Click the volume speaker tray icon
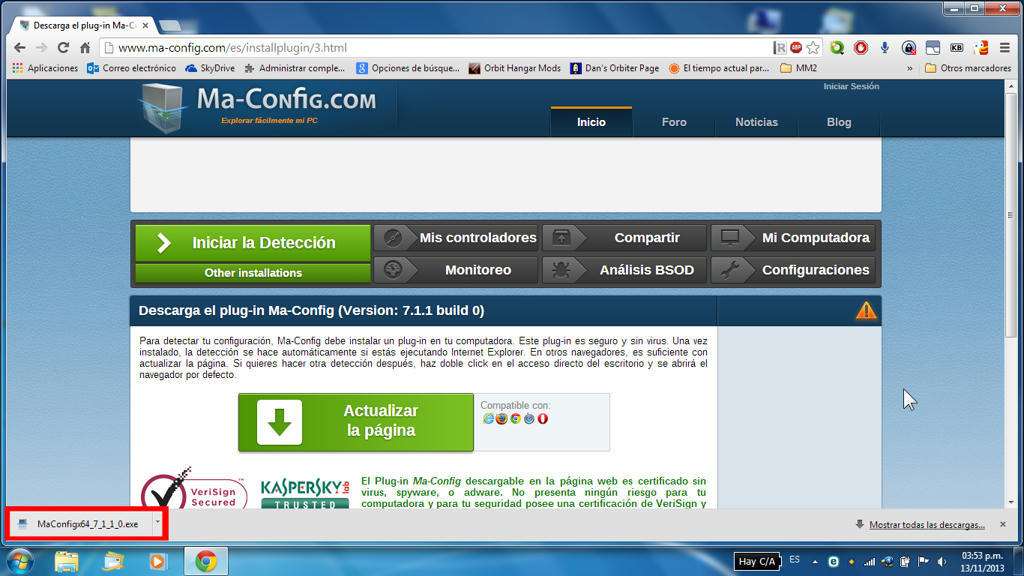This screenshot has width=1024, height=576. 942,562
